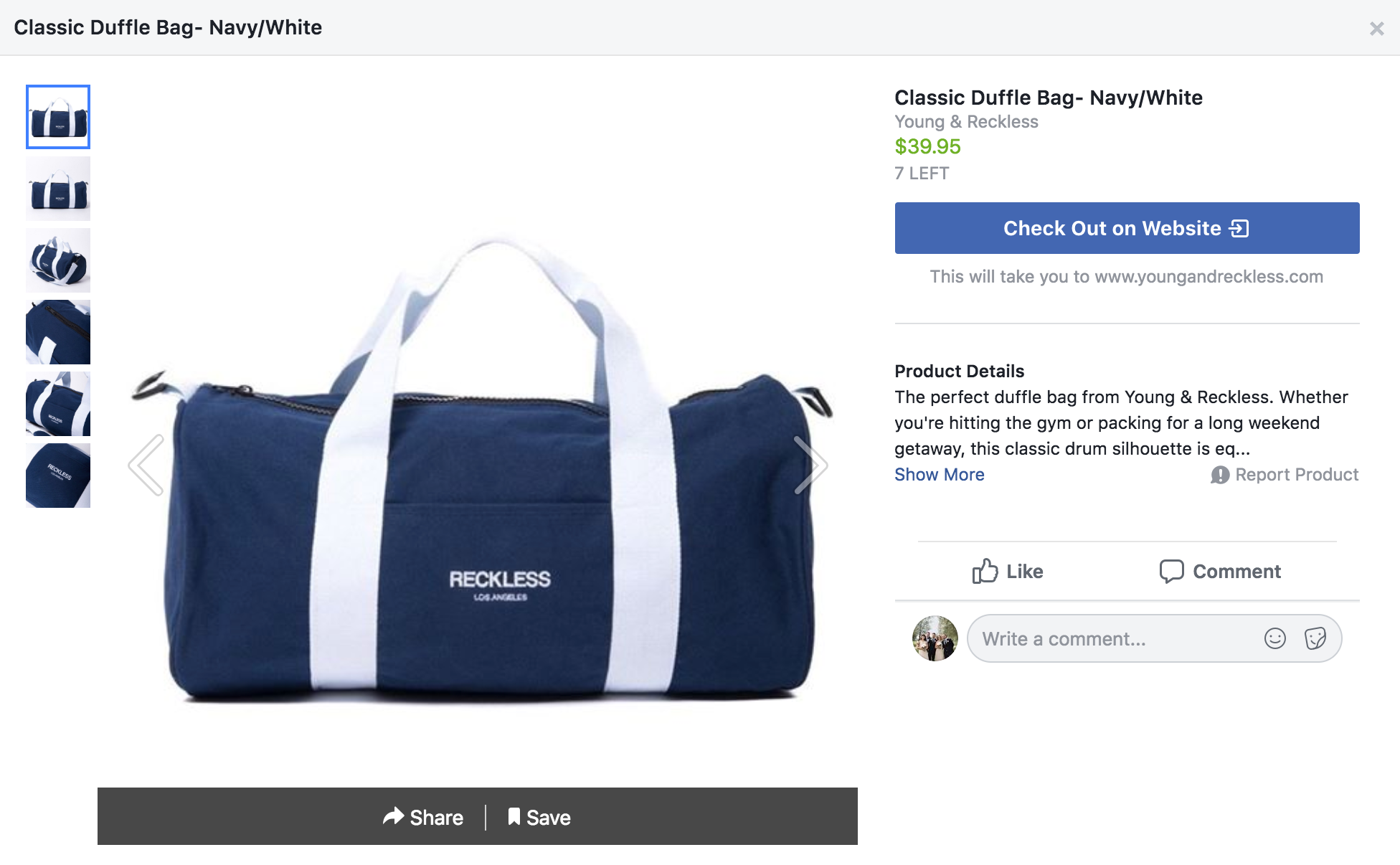Save the product for later

[539, 817]
